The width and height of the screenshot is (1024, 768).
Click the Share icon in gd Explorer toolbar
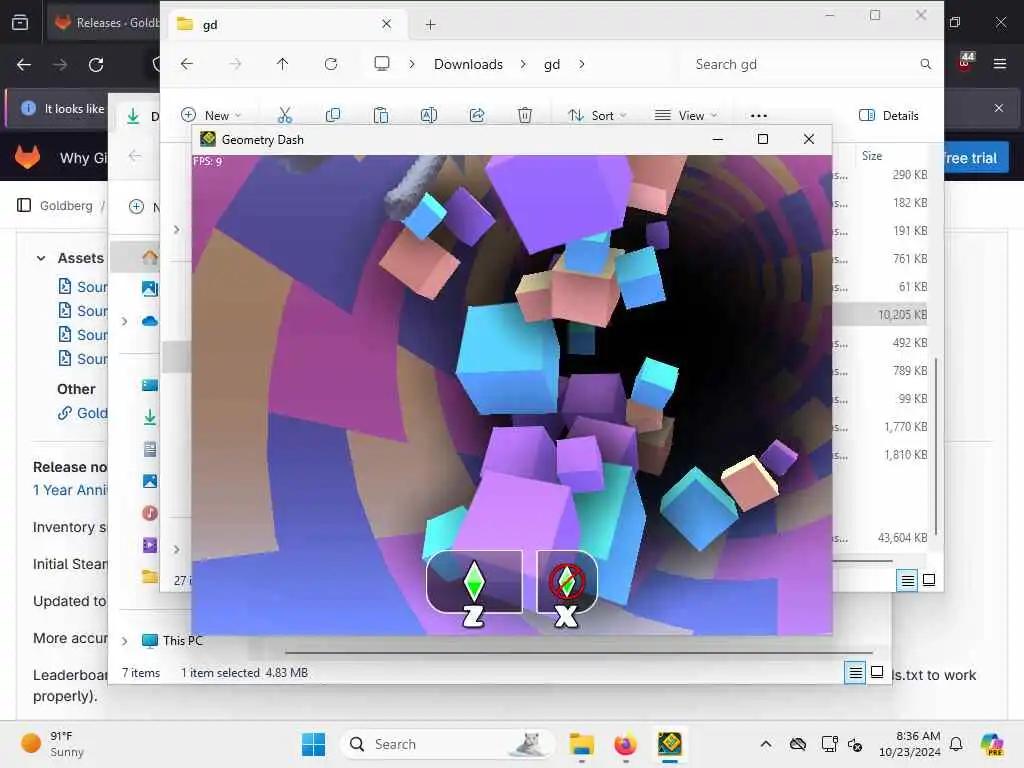477,116
